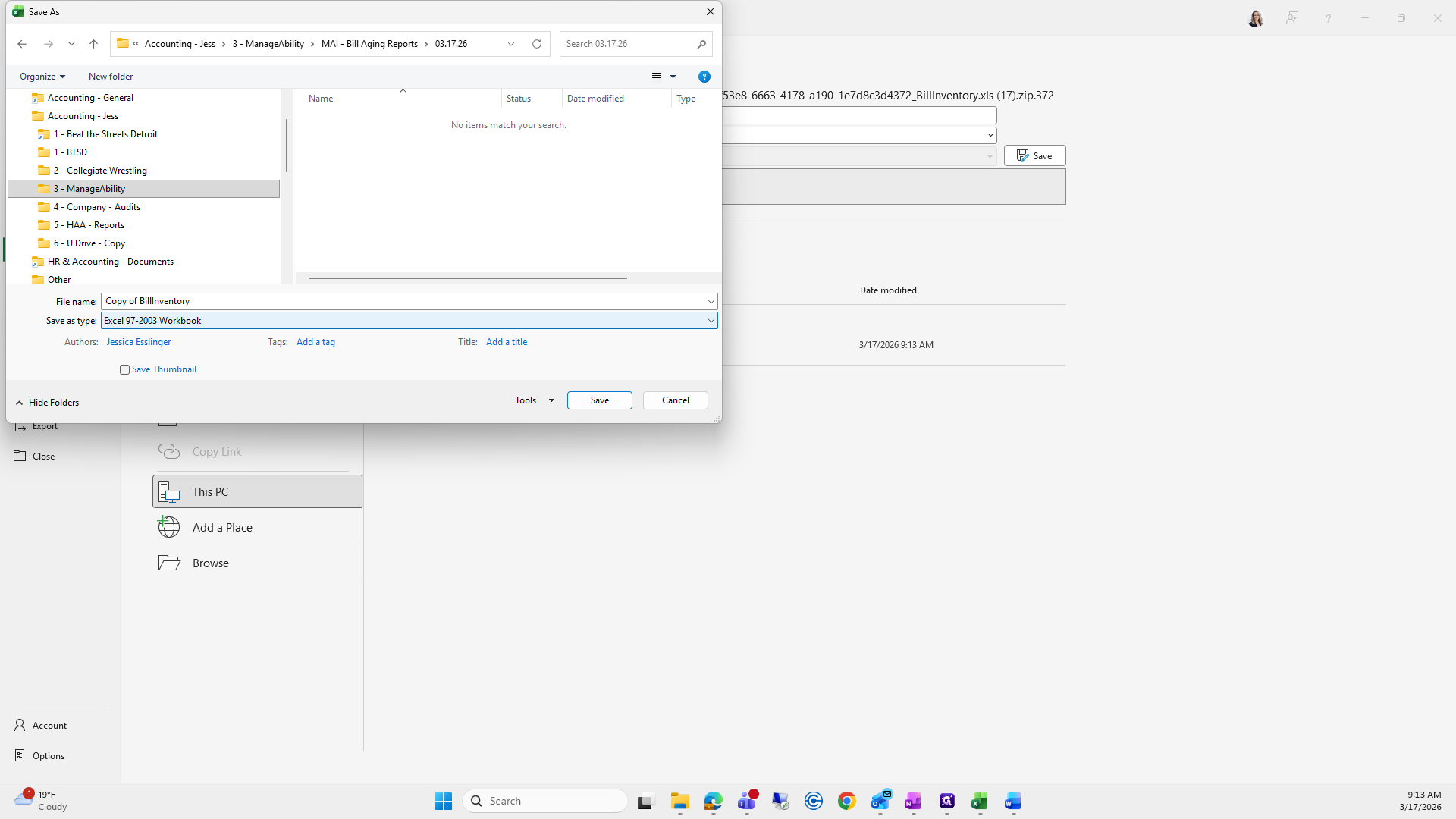Click the search magnifier in the dialog
The height and width of the screenshot is (819, 1456).
(x=701, y=44)
